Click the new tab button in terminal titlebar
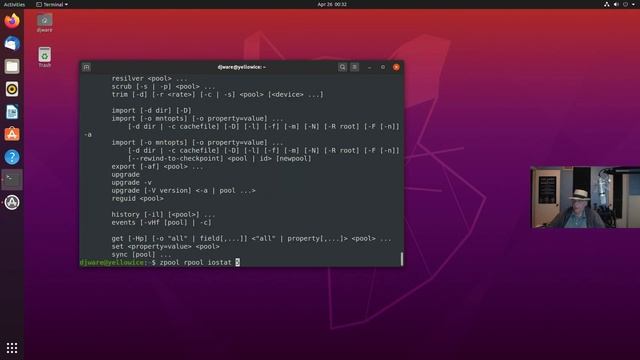The image size is (640, 360). point(87,67)
